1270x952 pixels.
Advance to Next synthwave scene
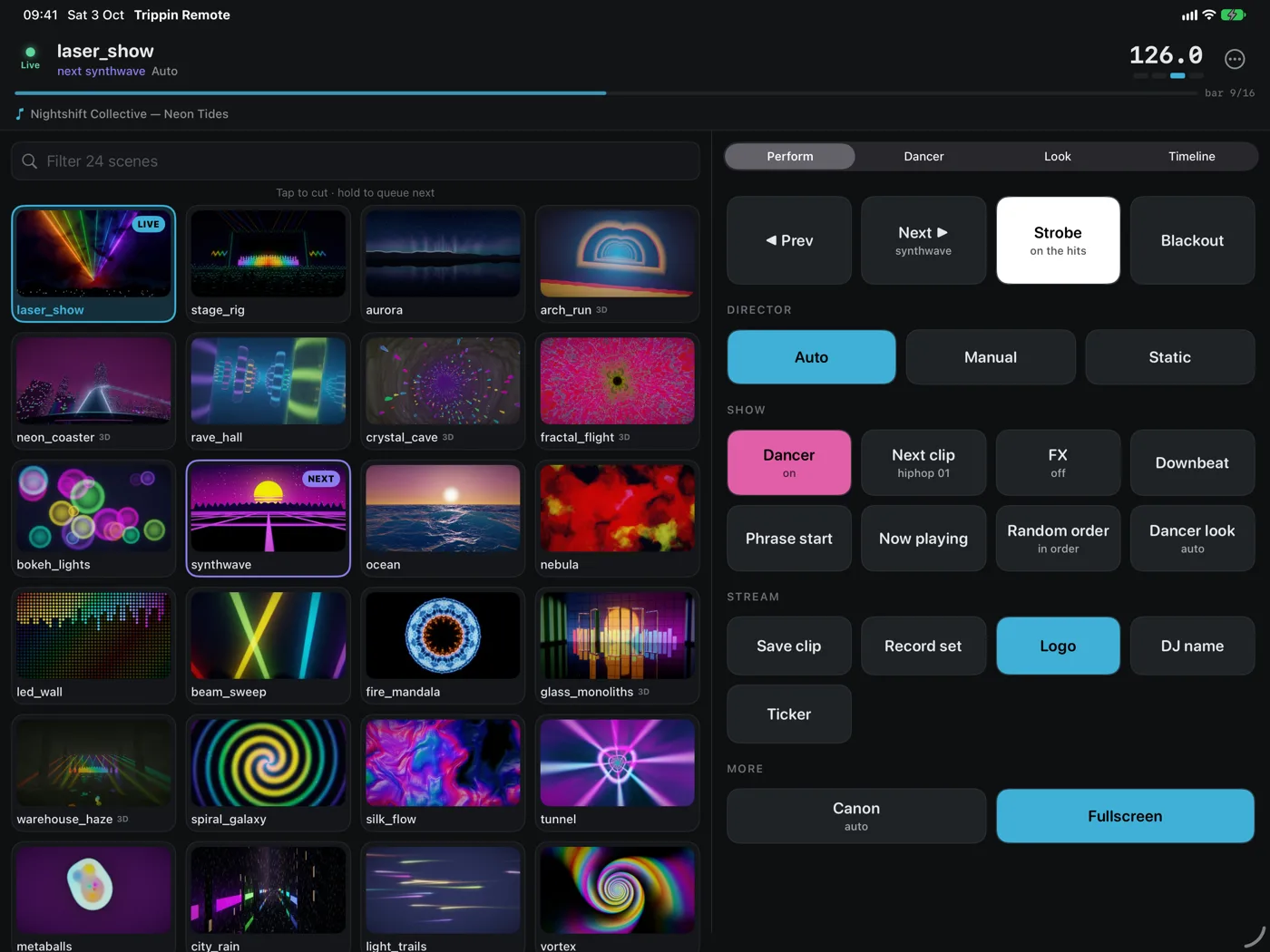pos(923,240)
